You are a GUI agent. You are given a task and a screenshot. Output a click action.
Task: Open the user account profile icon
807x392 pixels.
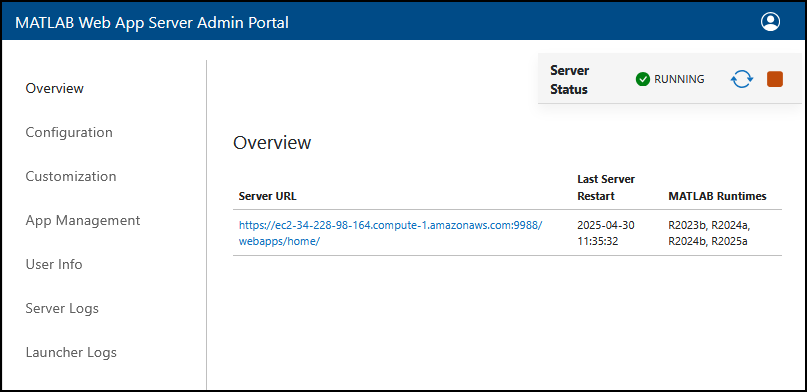770,22
